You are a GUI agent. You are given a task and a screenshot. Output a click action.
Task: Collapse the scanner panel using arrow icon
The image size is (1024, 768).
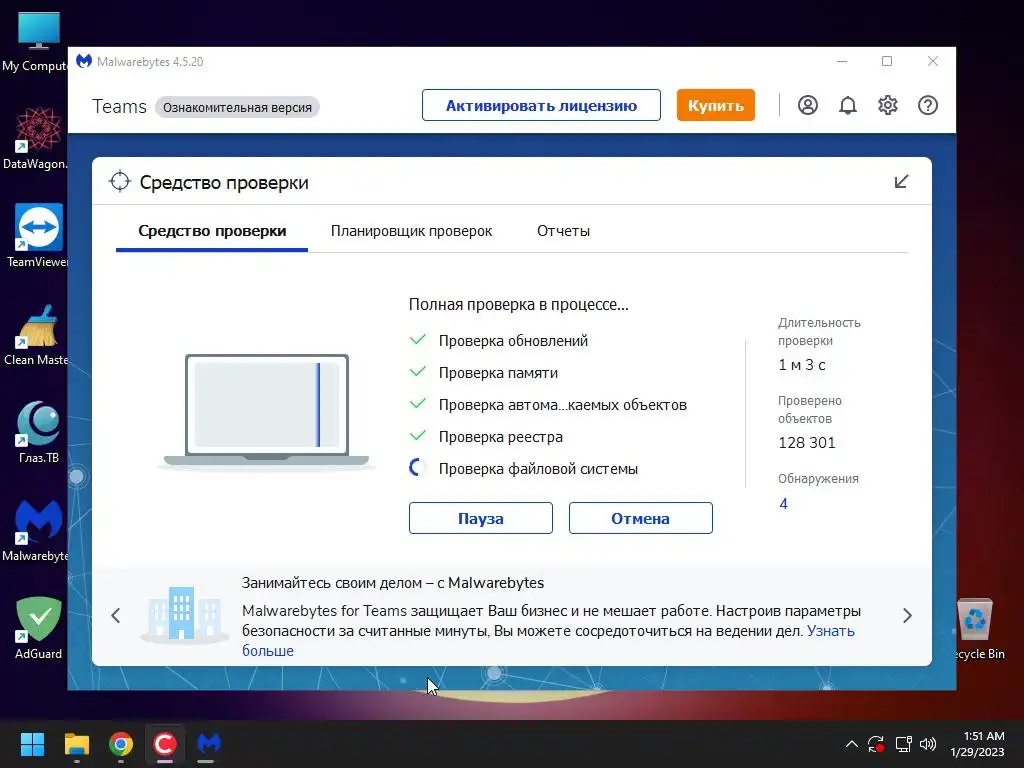click(901, 182)
